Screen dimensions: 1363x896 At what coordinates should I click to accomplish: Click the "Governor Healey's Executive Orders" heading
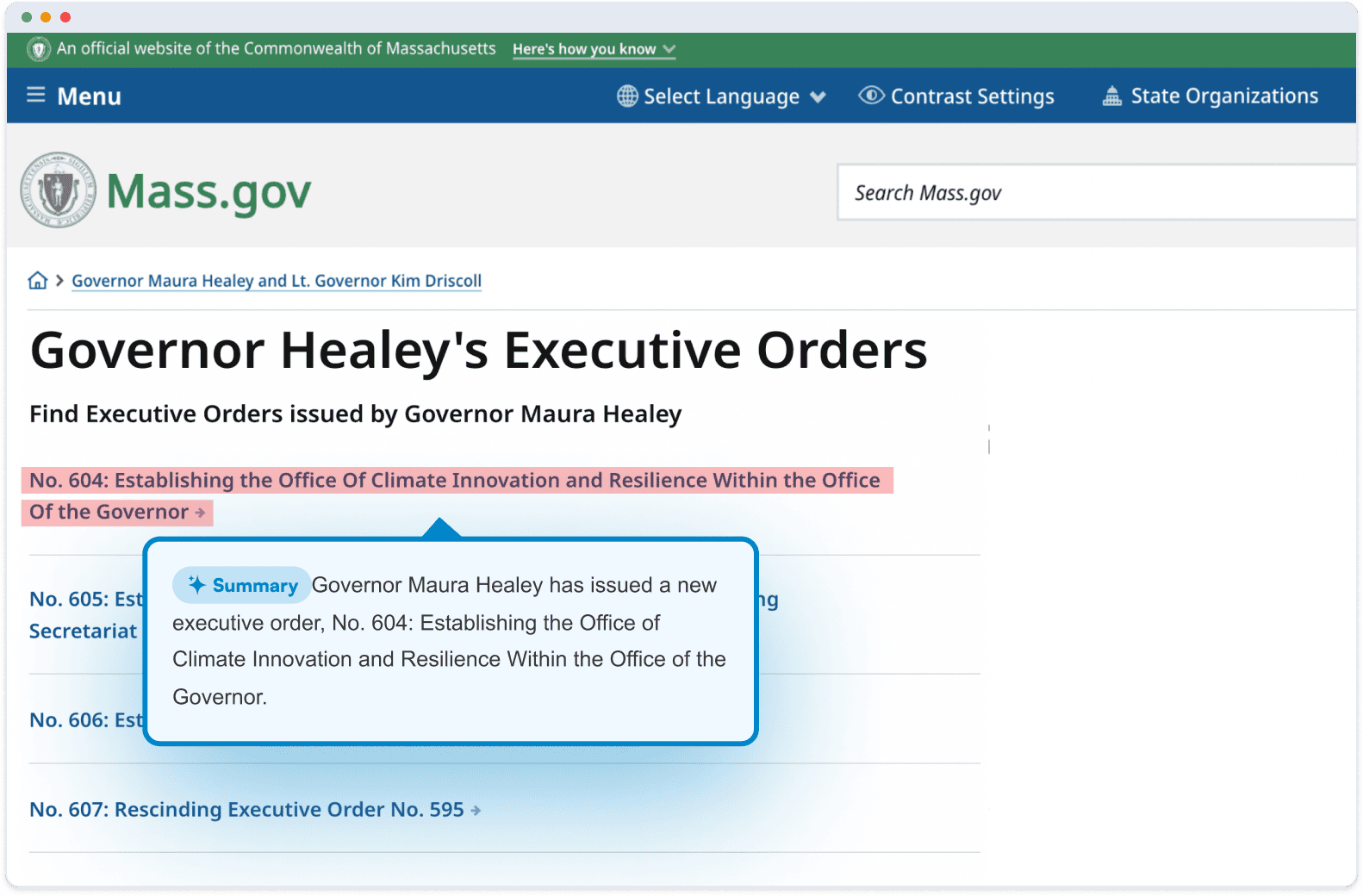479,351
